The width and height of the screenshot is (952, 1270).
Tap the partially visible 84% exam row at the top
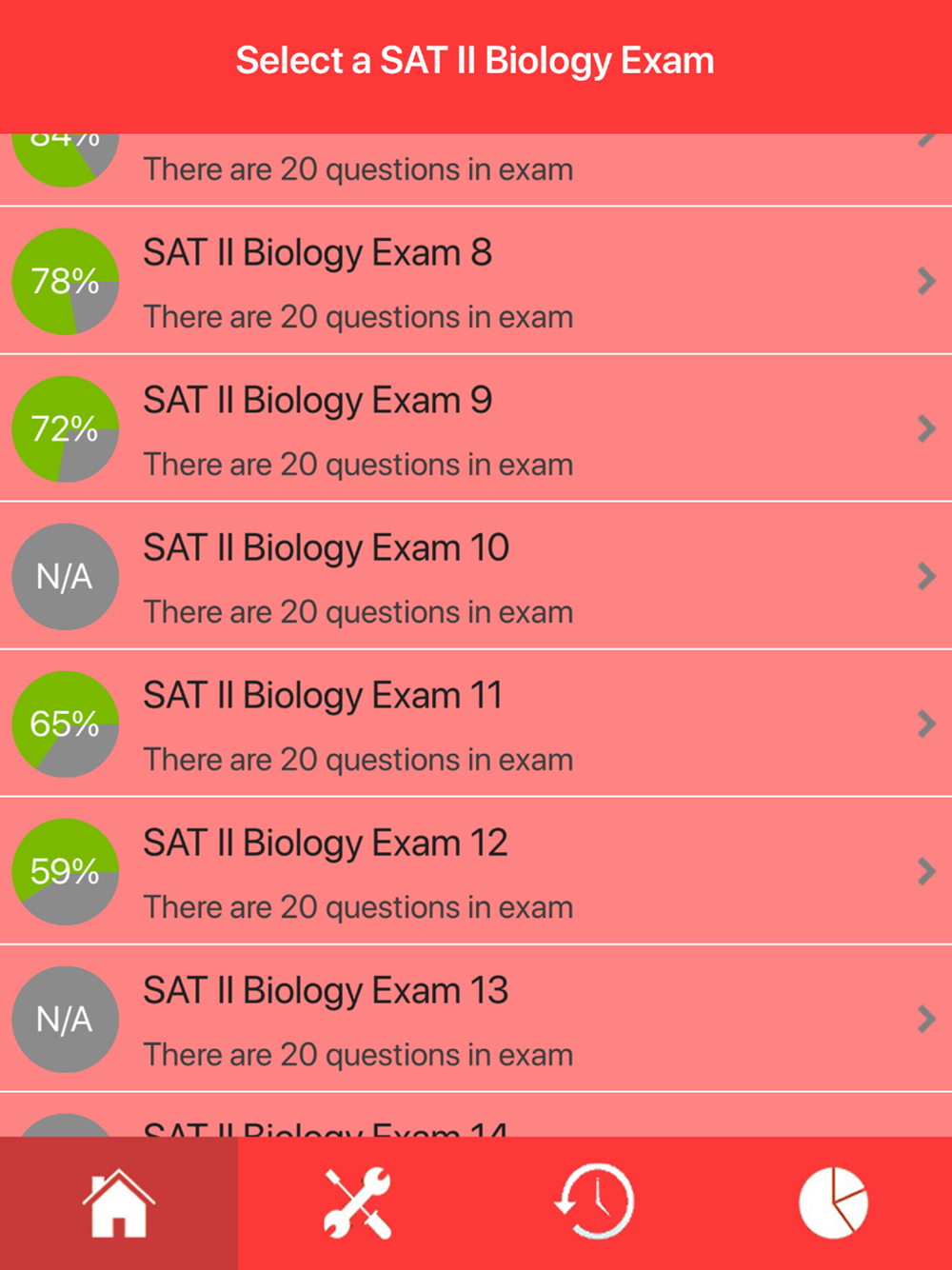click(476, 169)
